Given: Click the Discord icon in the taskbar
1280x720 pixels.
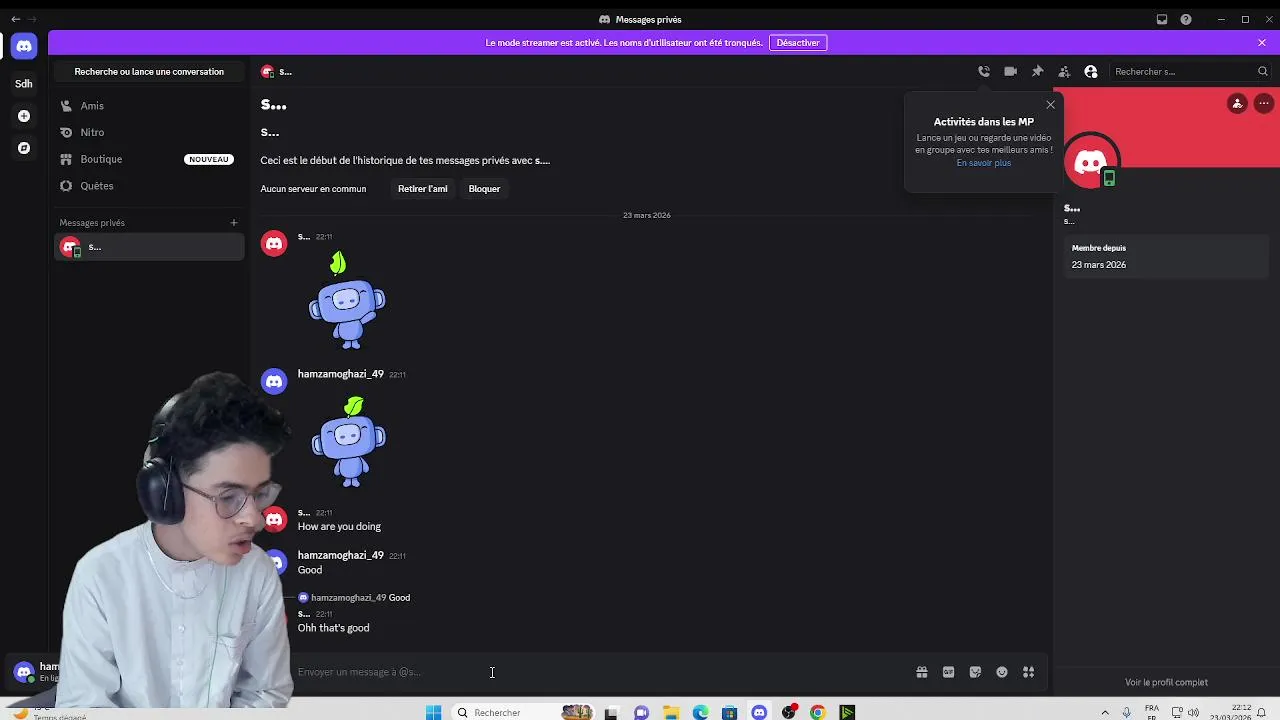Looking at the screenshot, I should [759, 713].
